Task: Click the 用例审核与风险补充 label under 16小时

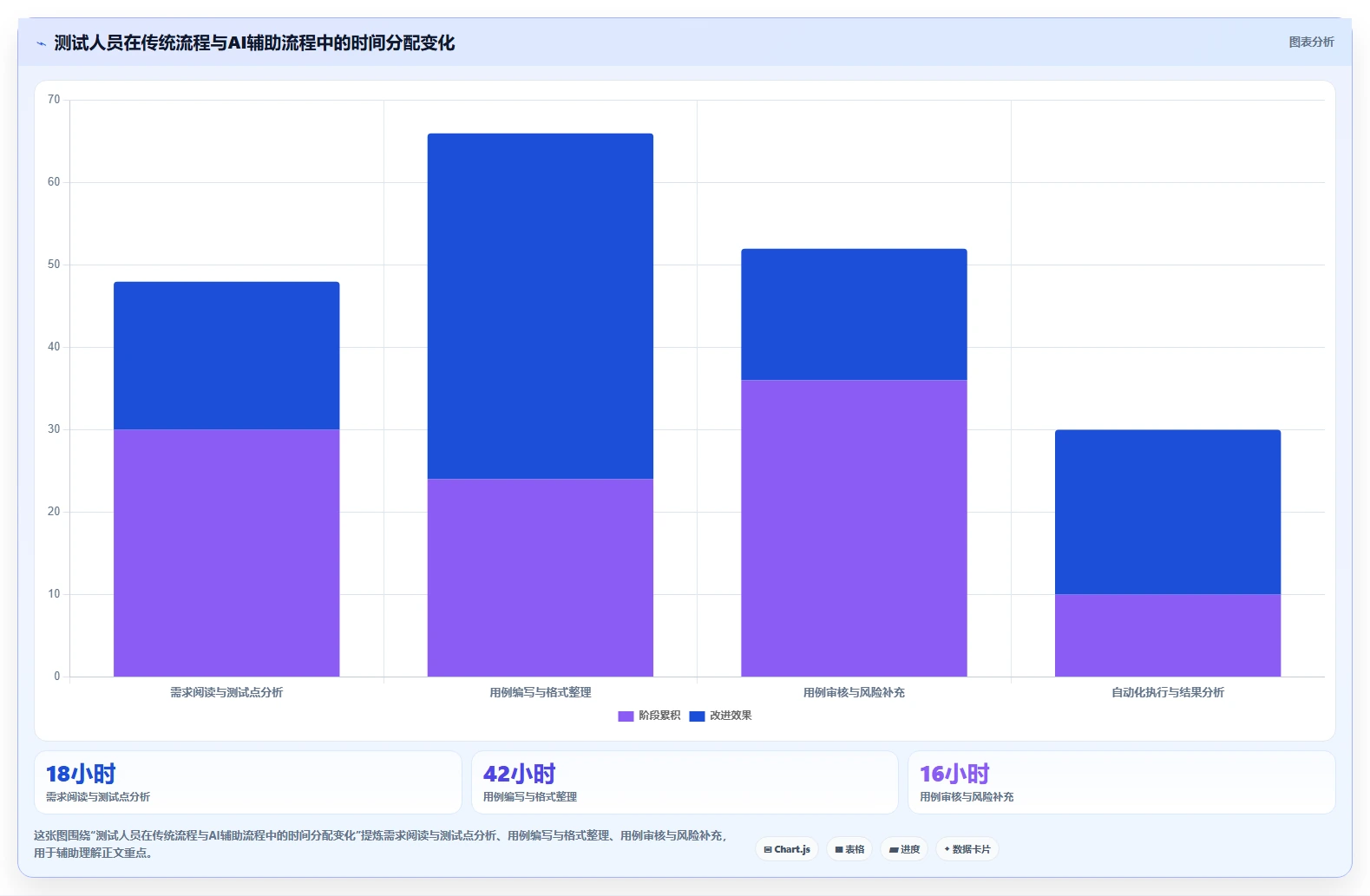Action: 967,796
